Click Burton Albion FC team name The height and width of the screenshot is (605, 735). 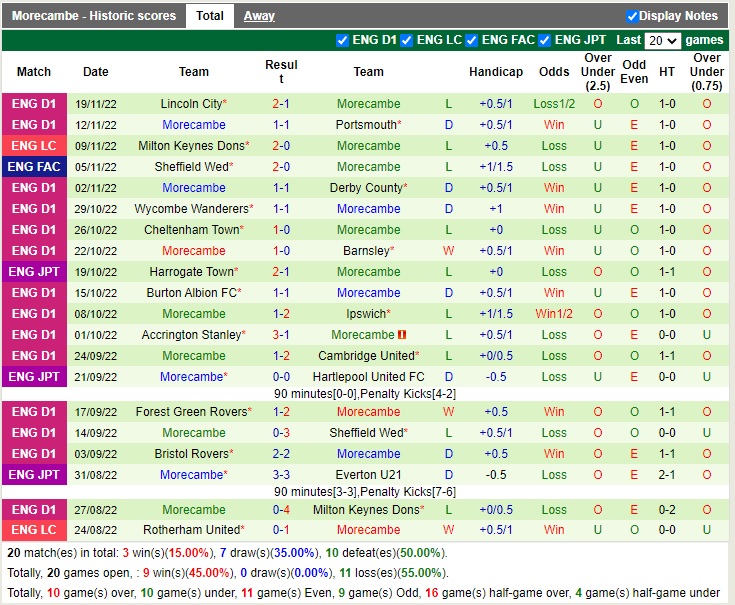tap(191, 293)
